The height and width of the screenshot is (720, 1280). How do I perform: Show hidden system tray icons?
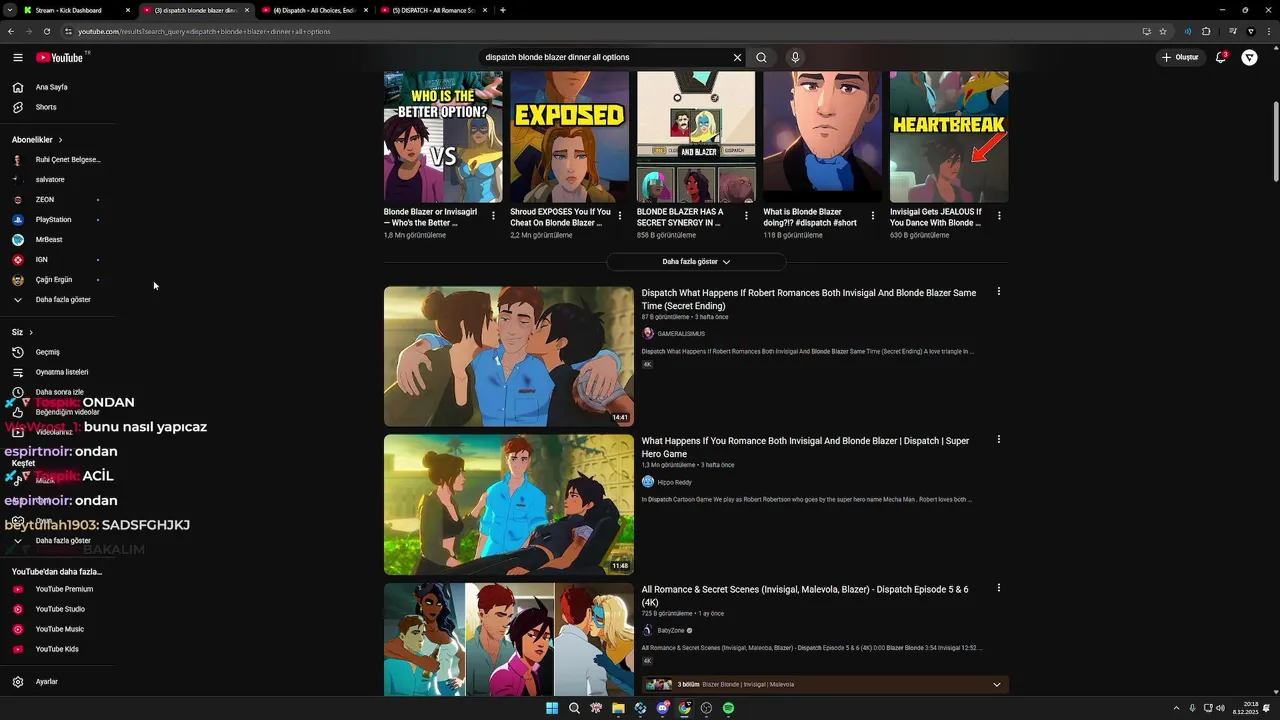1176,708
